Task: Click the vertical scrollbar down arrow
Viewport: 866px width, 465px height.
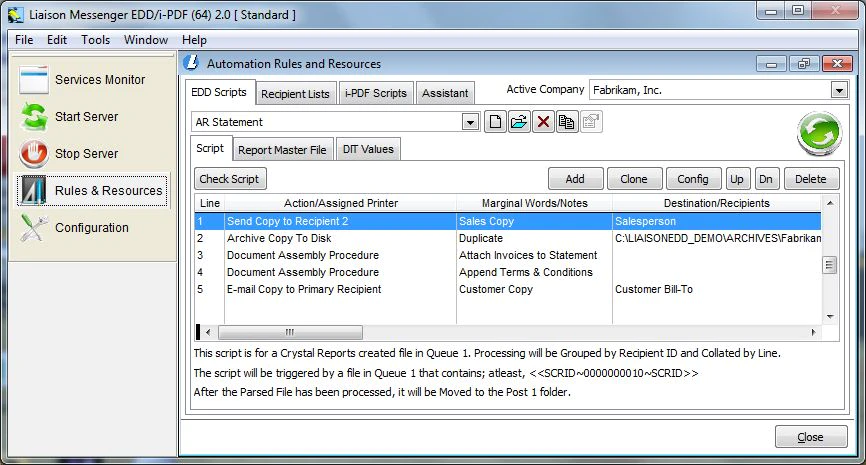Action: click(830, 316)
